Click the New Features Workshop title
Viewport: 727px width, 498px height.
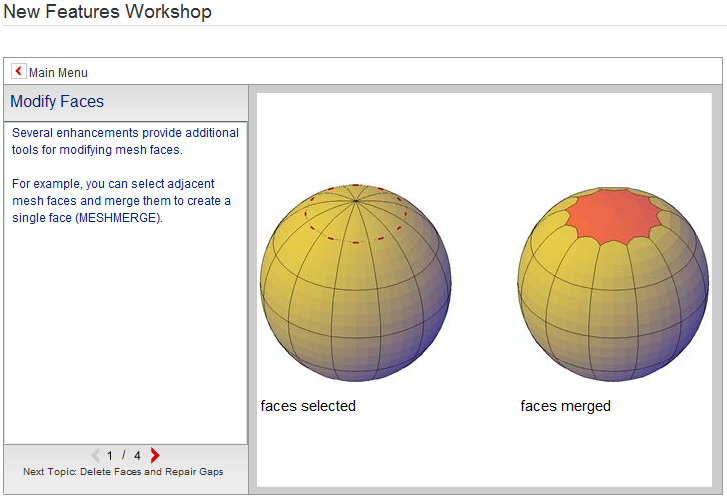[108, 12]
